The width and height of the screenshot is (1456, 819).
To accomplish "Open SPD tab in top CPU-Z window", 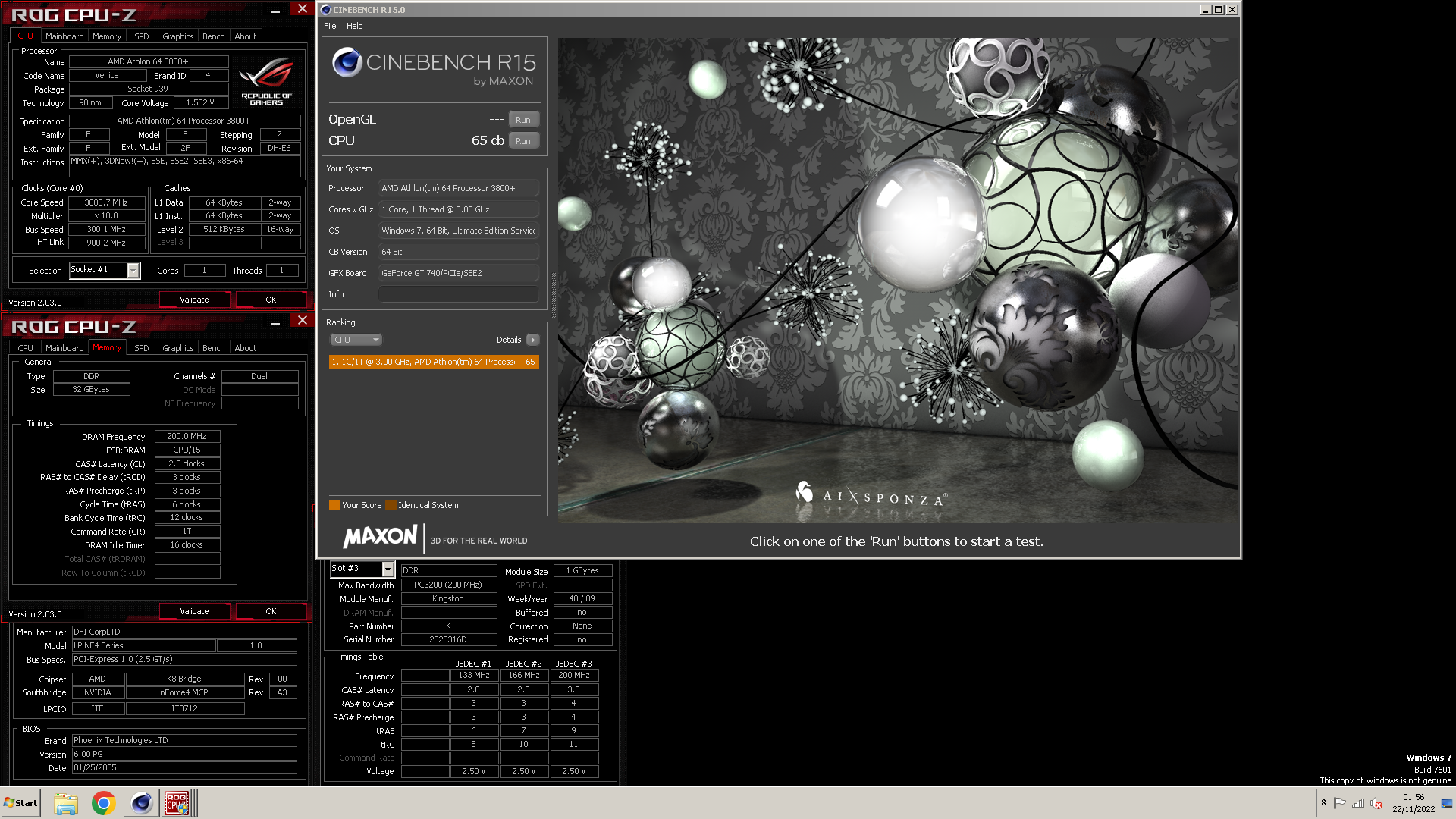I will click(141, 36).
